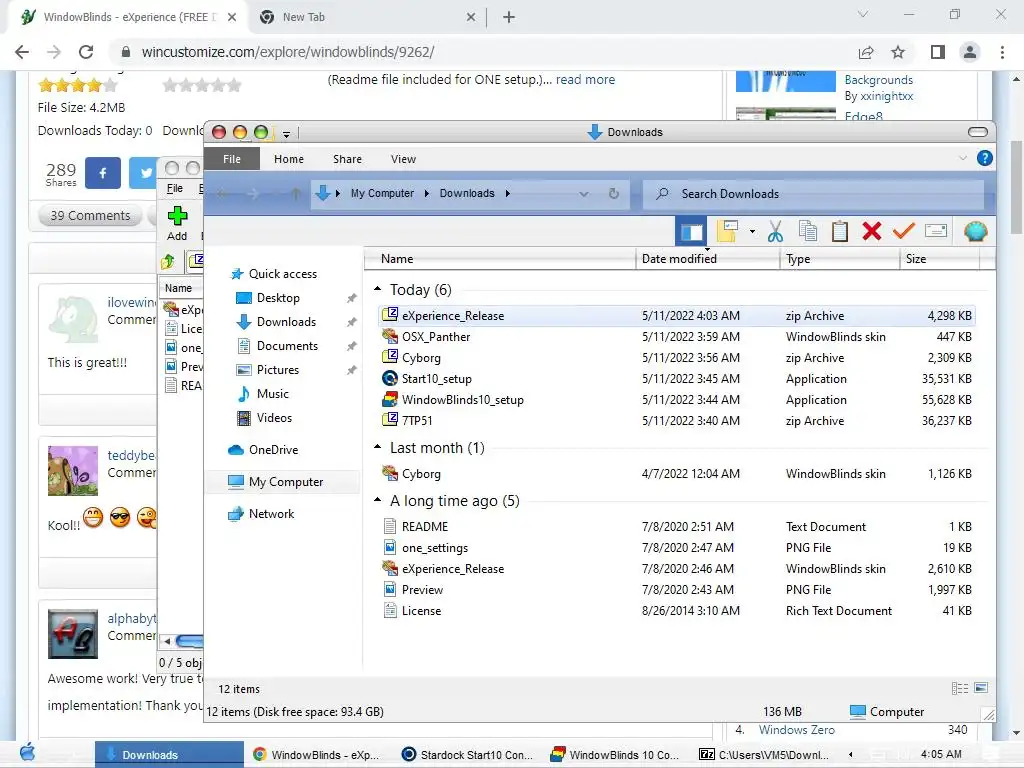
Task: Collapse the A long time ago (5) group
Action: [x=378, y=500]
